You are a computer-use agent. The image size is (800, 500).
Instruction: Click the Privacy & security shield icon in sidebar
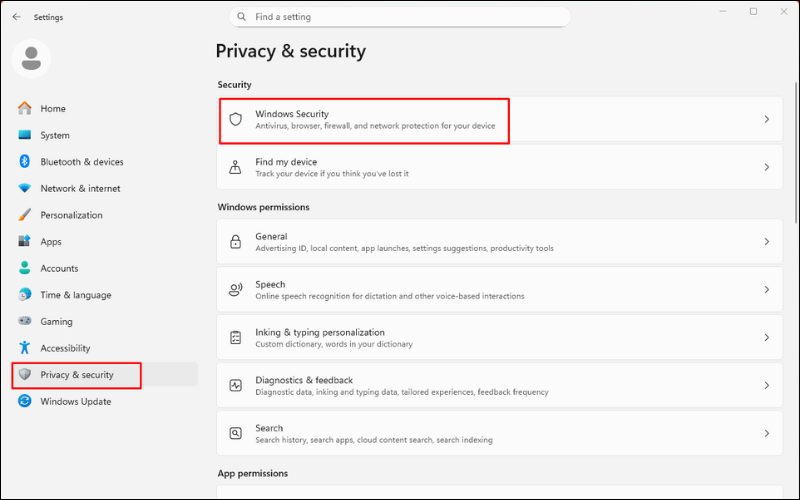(x=24, y=374)
